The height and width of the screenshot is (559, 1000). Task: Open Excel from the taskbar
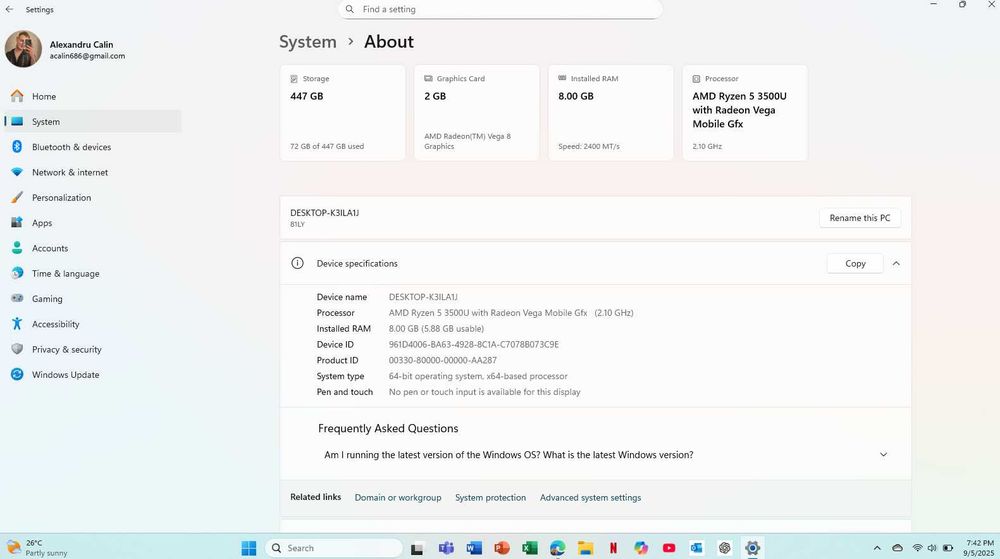[x=530, y=548]
